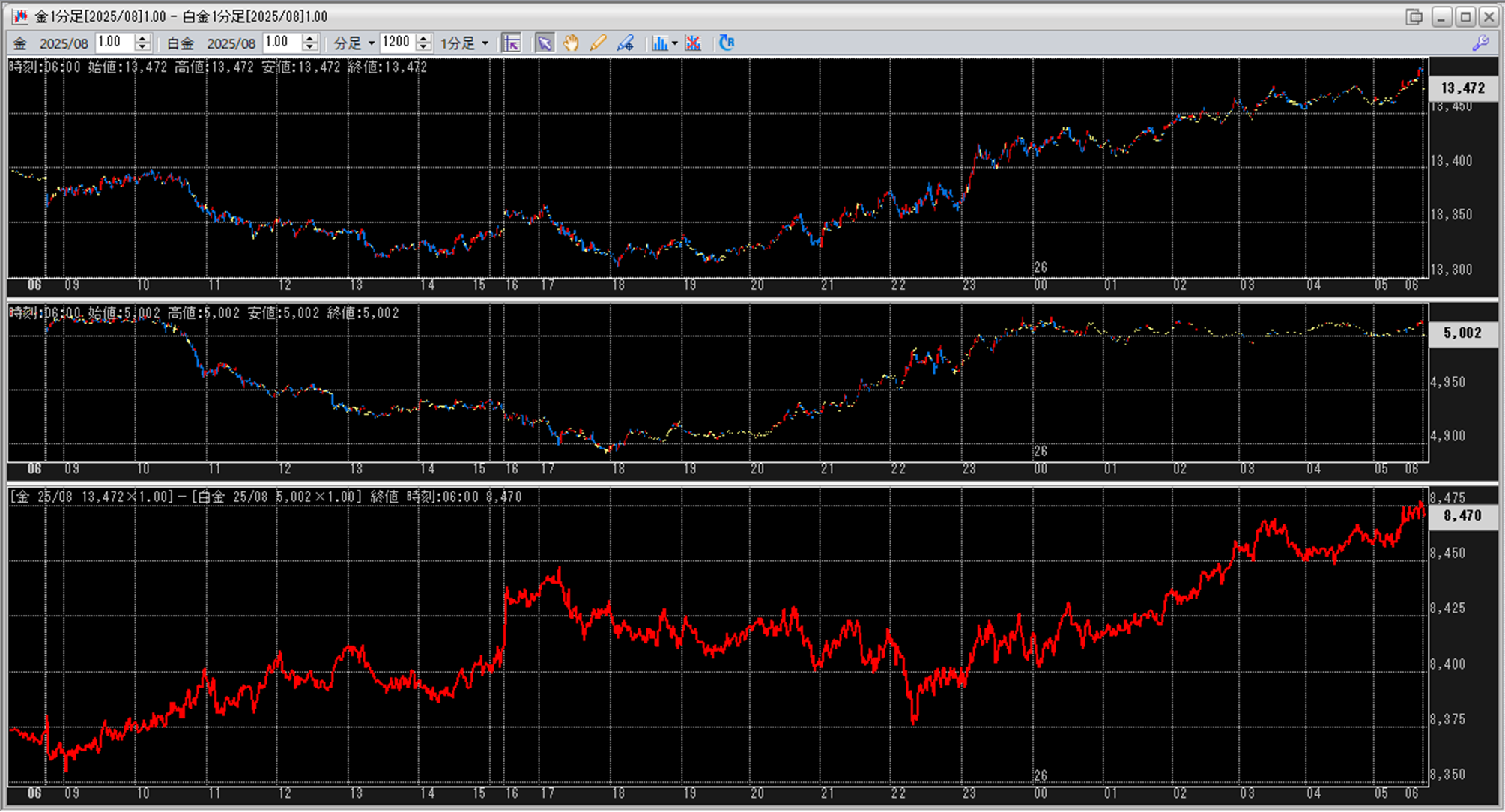Click the bar count 1200 input field
Screen dimensions: 1505x812
click(396, 43)
